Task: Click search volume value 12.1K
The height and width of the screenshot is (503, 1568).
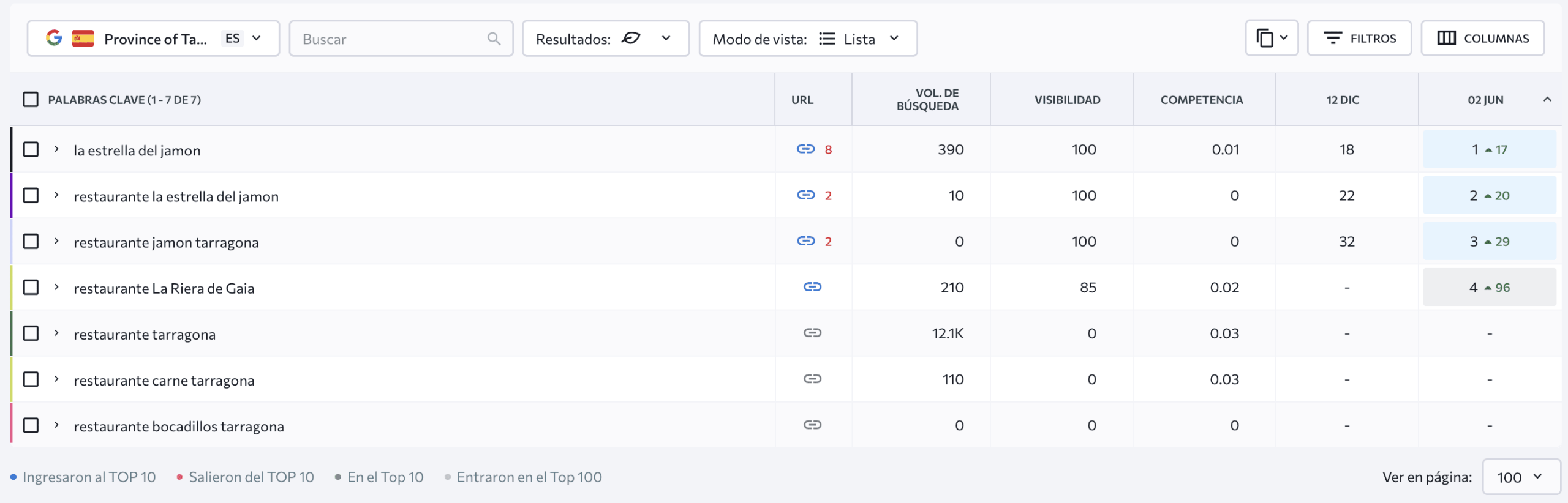Action: tap(948, 333)
